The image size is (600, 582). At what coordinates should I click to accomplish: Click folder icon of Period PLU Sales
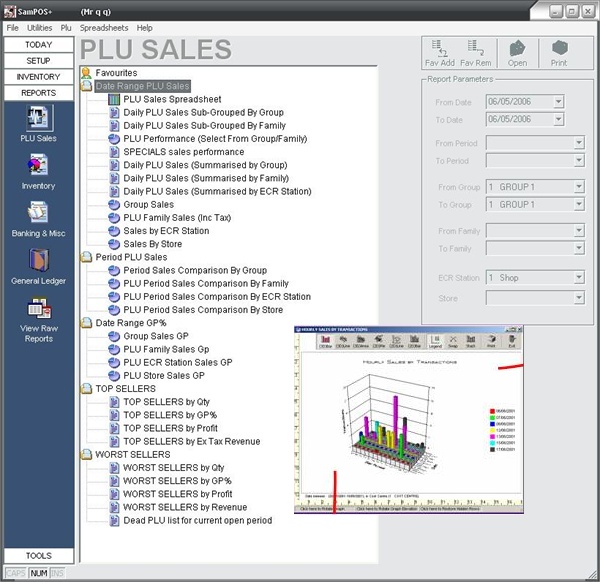pyautogui.click(x=86, y=257)
